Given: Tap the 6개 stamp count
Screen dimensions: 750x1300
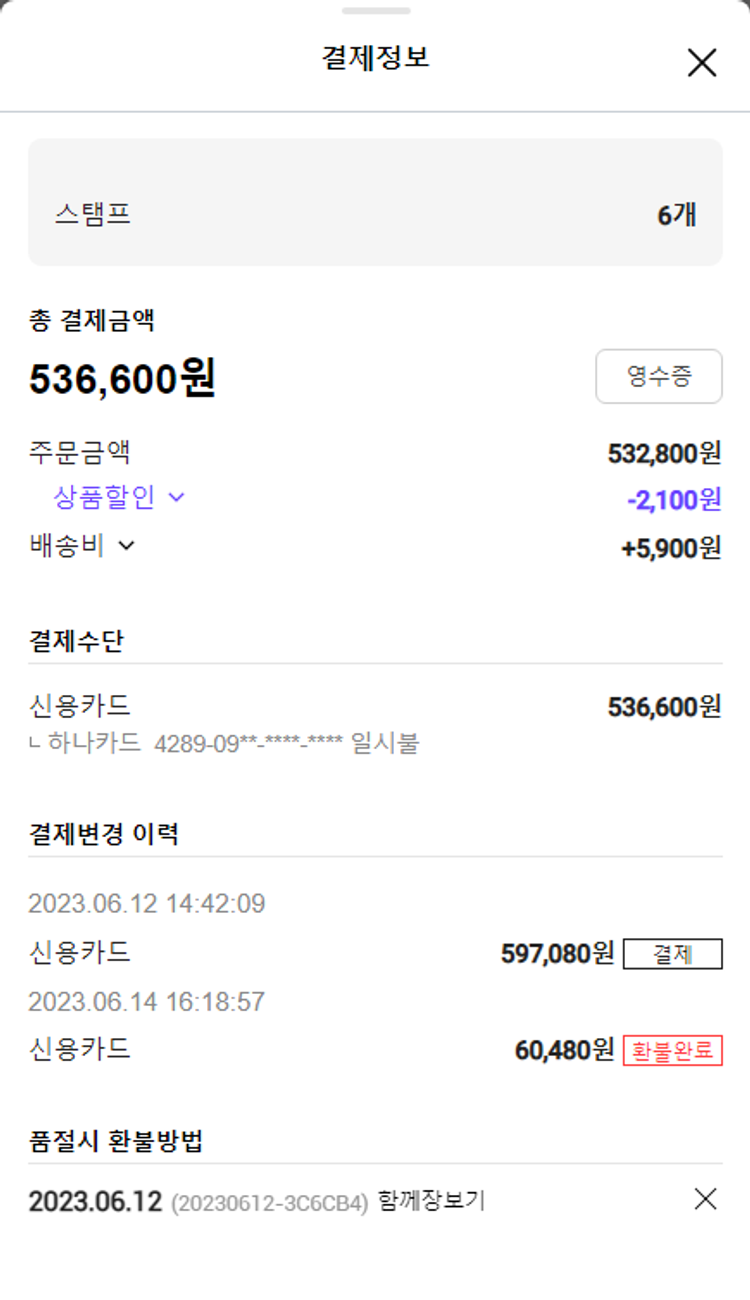Looking at the screenshot, I should 676,214.
